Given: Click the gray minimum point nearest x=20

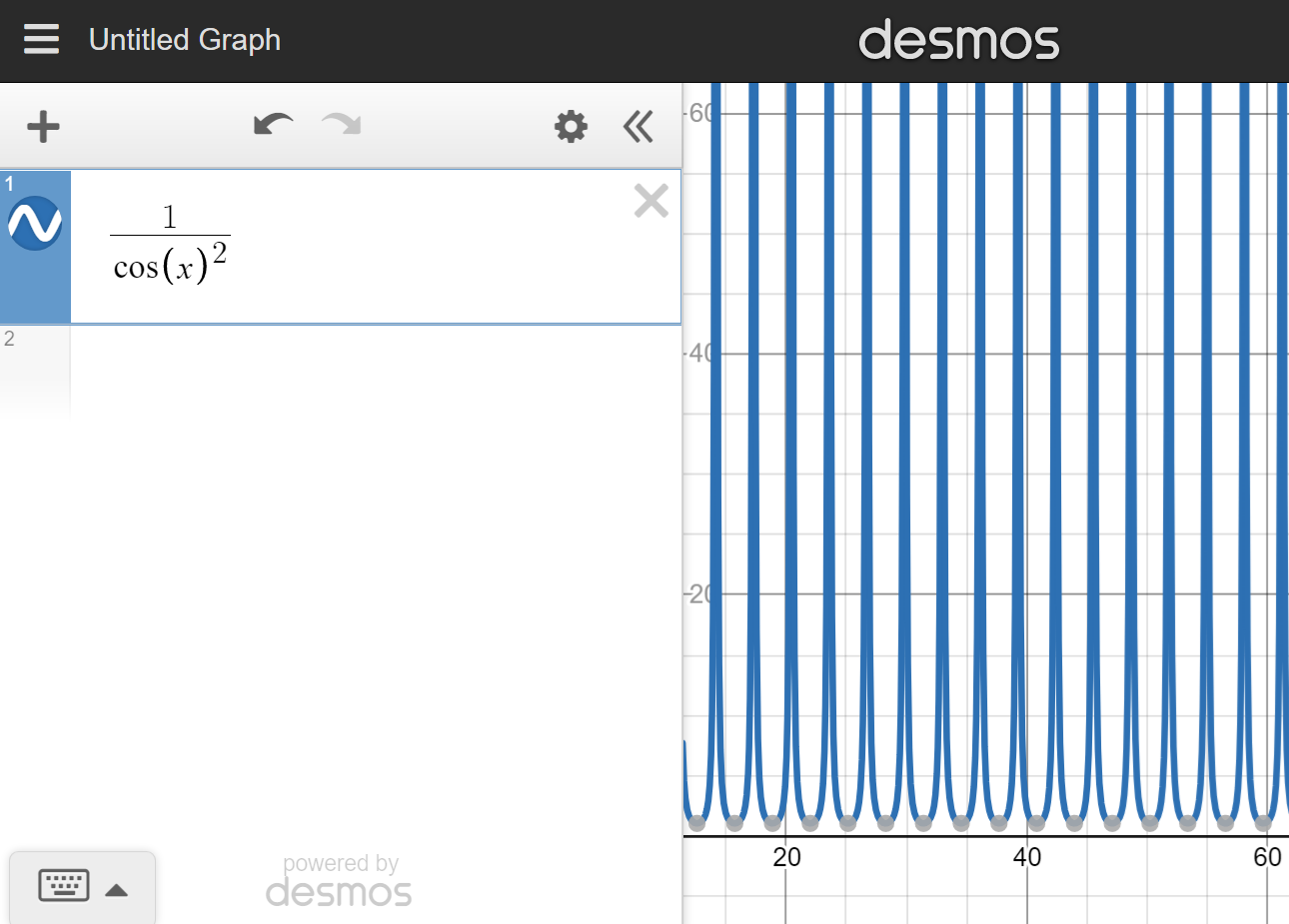Looking at the screenshot, I should (772, 823).
